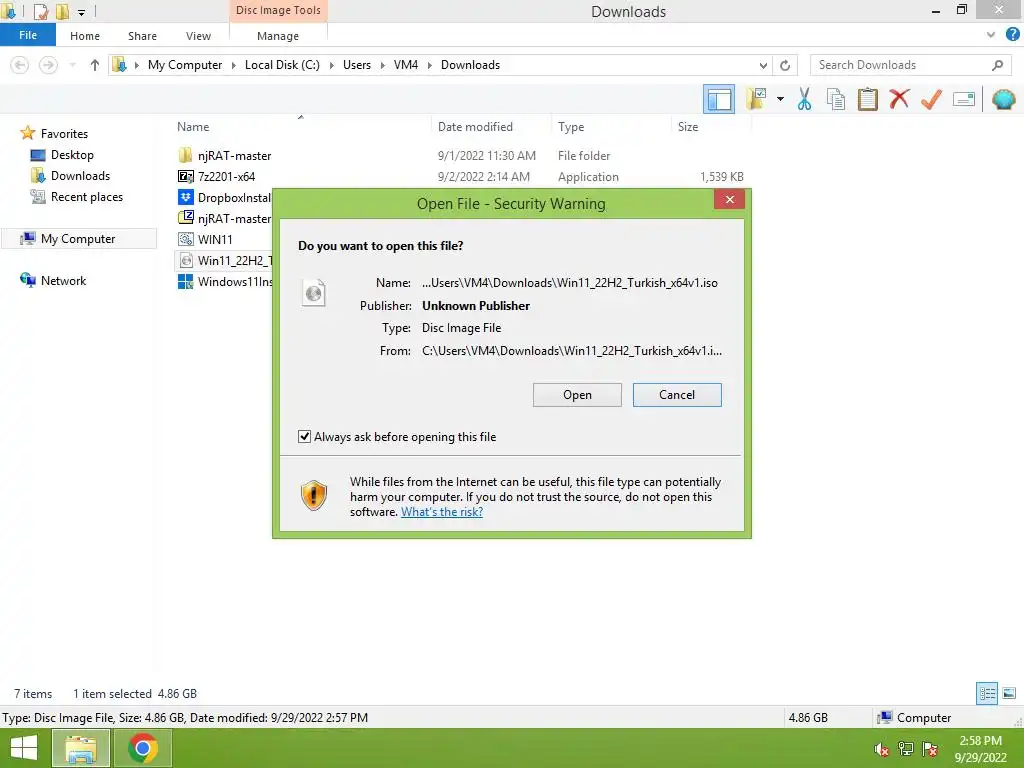The height and width of the screenshot is (768, 1024).
Task: Open dropdown next to folder options icon
Action: tap(780, 99)
